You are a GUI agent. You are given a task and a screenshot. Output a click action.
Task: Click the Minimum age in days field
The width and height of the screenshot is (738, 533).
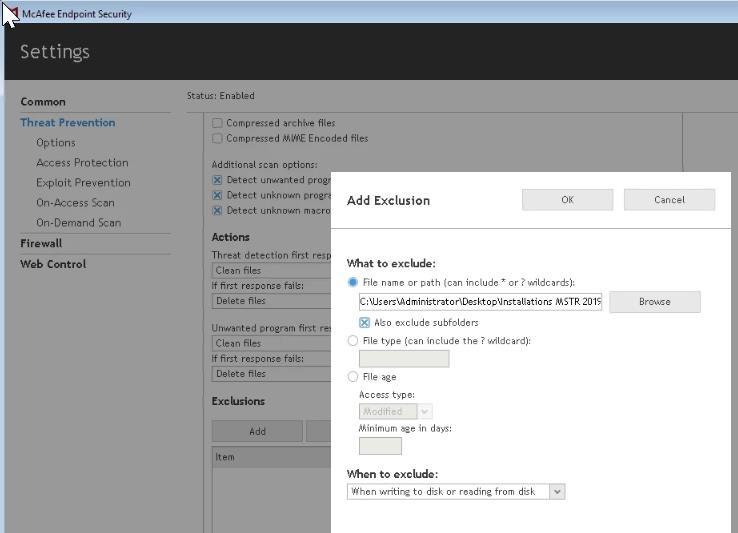point(380,446)
